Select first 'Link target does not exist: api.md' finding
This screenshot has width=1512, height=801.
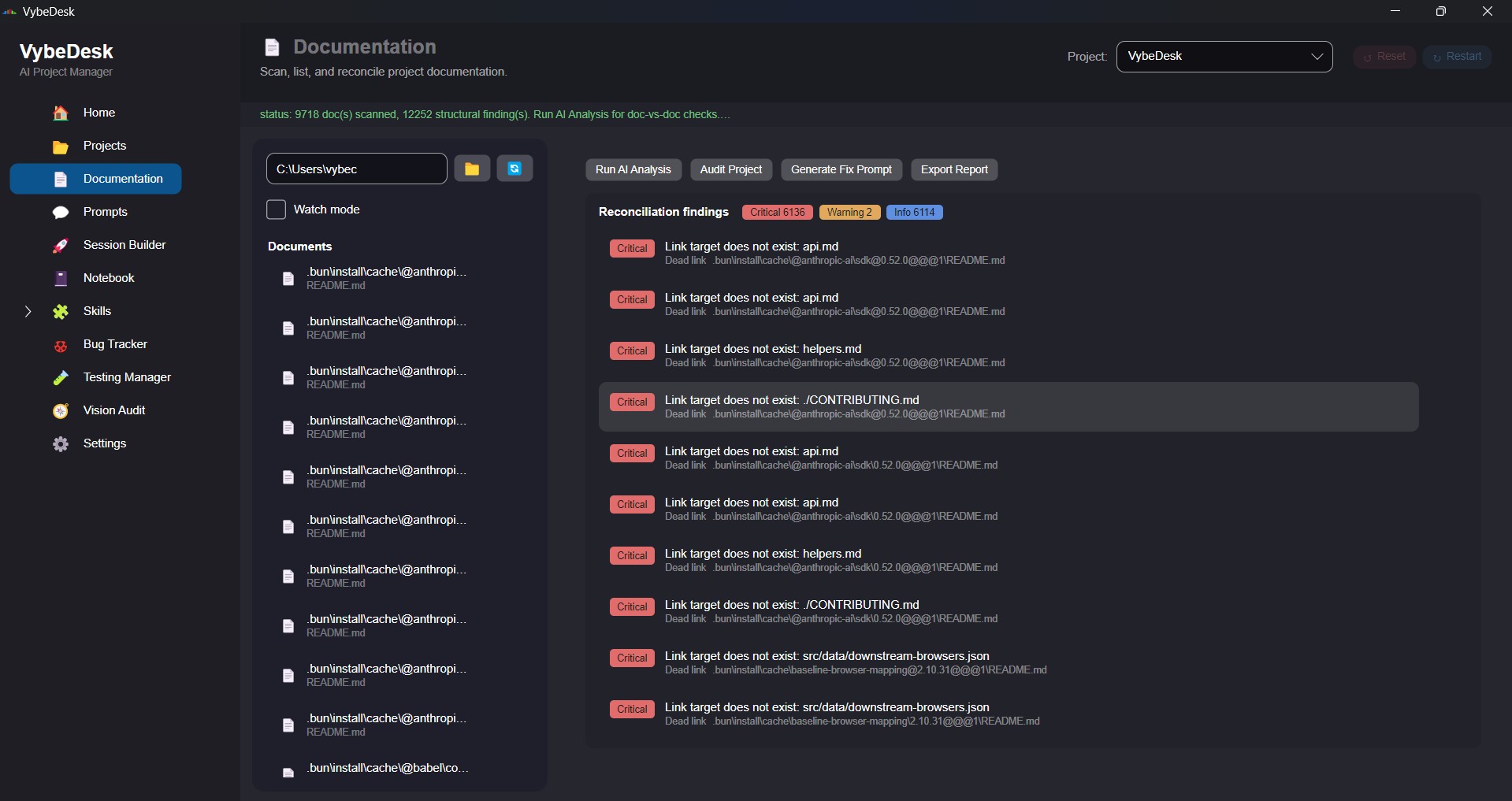tap(1009, 253)
